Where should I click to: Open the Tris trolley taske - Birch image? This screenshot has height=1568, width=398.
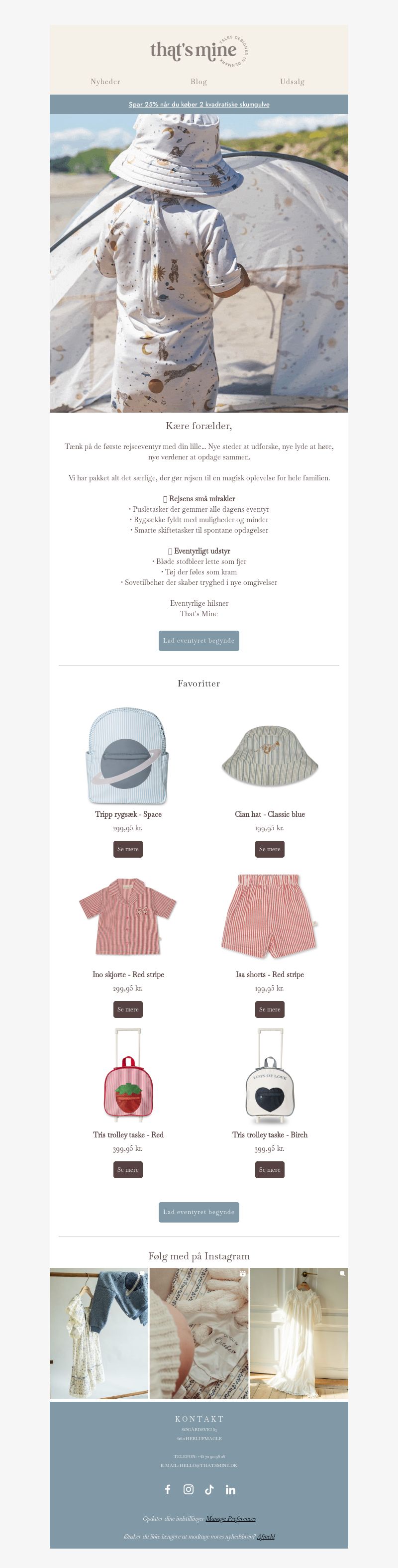point(270,1076)
